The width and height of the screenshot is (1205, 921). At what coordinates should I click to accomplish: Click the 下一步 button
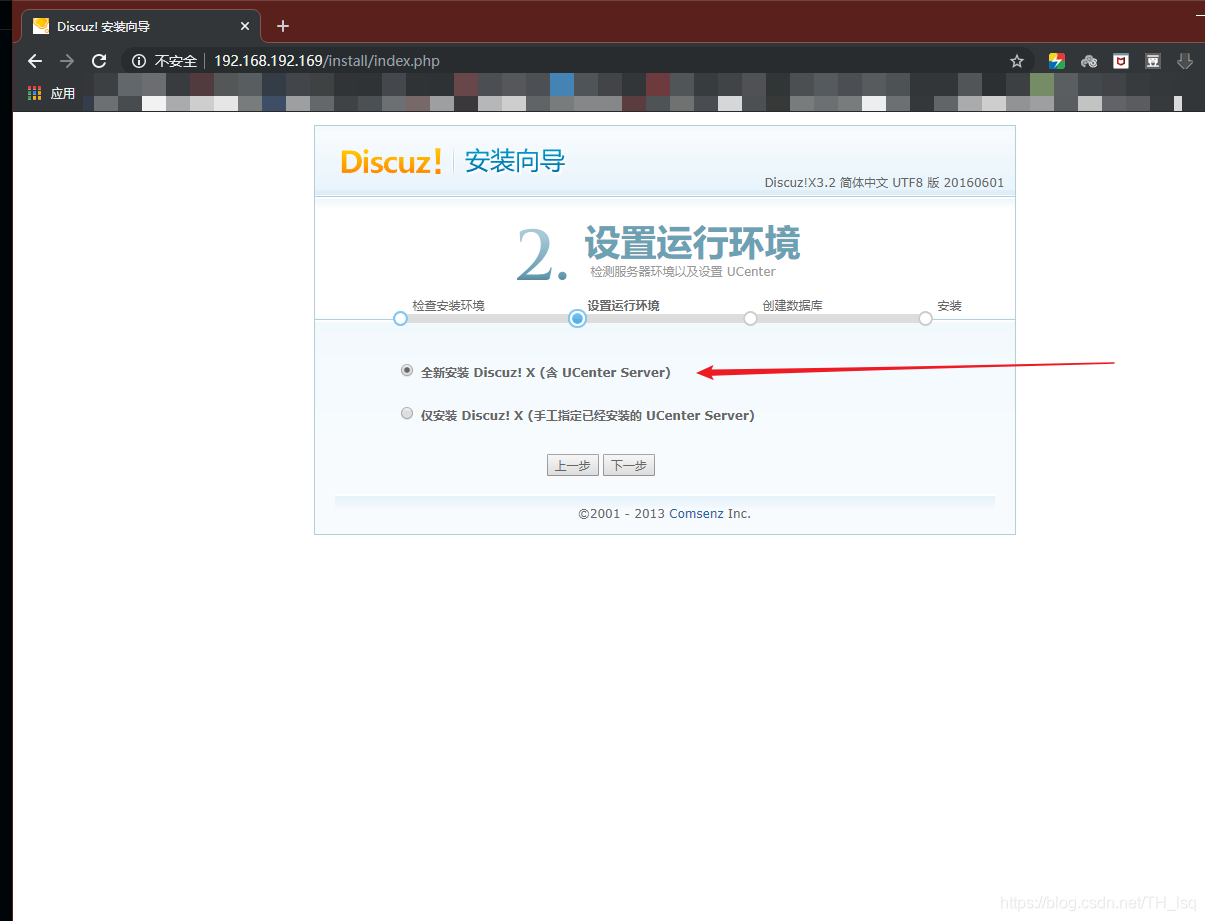tap(629, 465)
